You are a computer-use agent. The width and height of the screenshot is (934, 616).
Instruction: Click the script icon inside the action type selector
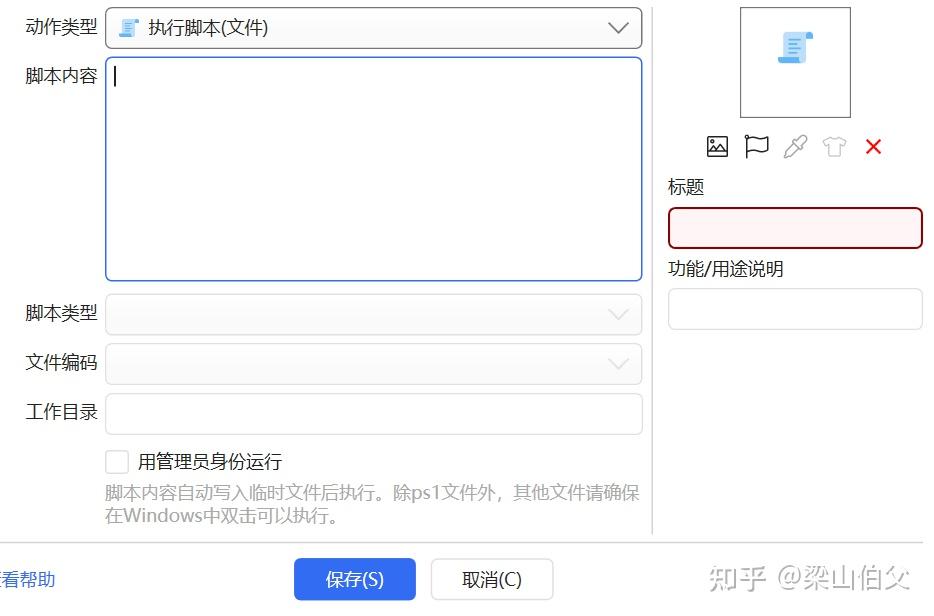[x=128, y=27]
